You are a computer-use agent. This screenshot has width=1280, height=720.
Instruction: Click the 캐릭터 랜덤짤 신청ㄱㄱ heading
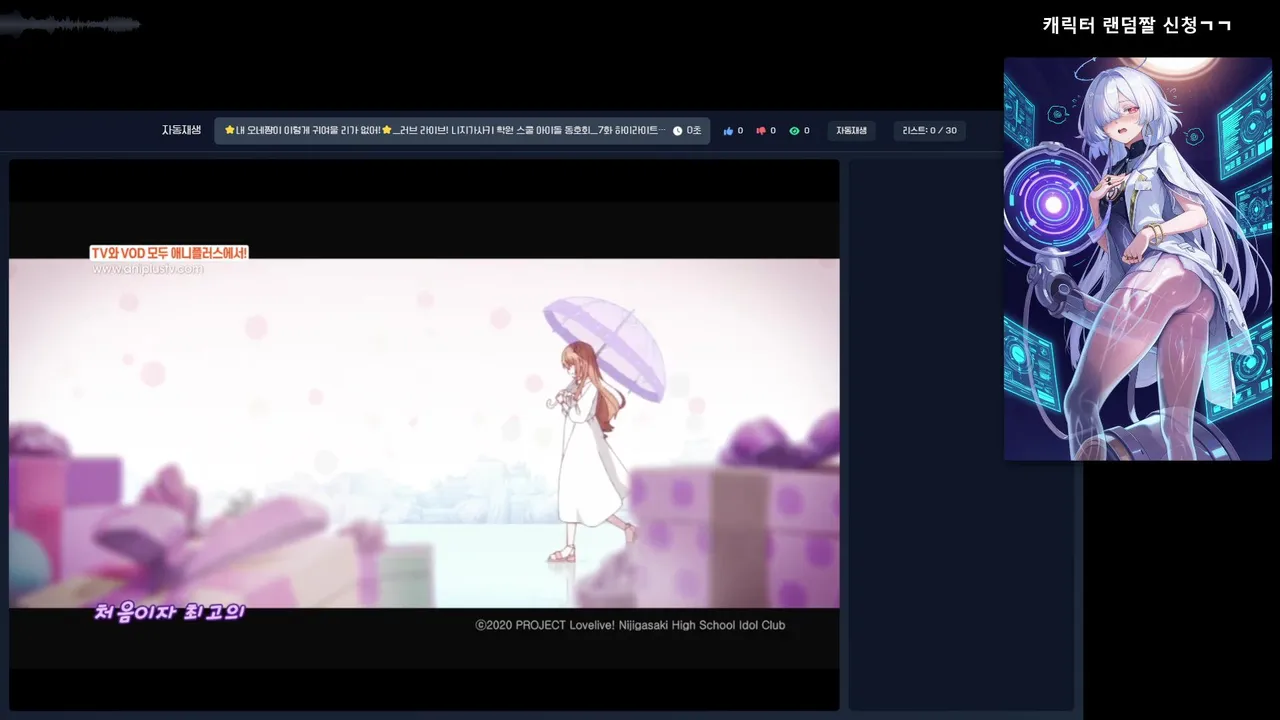tap(1137, 25)
